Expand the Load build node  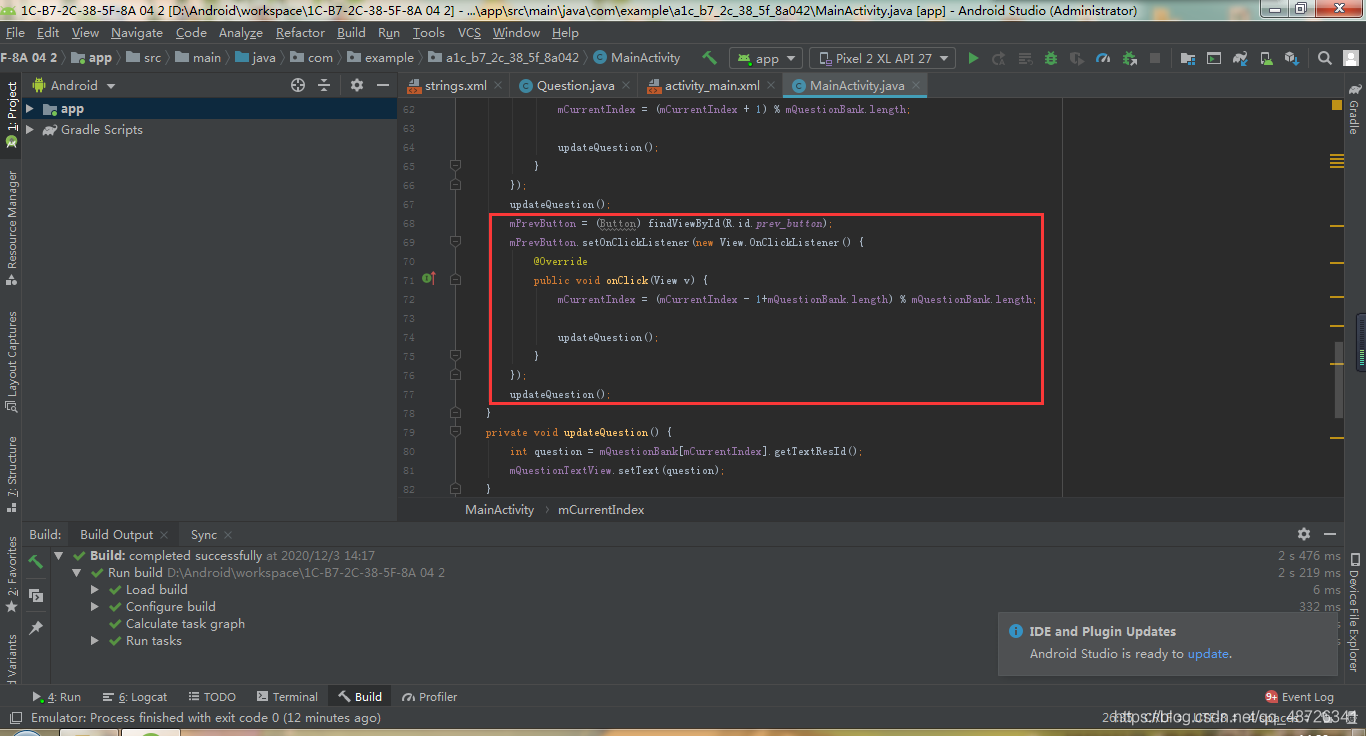click(95, 590)
